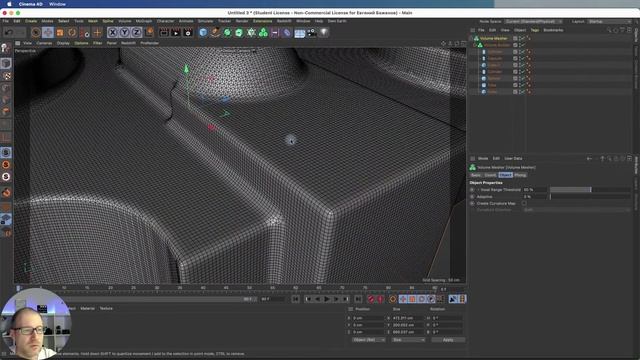Click the Record Active Objects red button
The width and height of the screenshot is (640, 360).
pyautogui.click(x=371, y=299)
